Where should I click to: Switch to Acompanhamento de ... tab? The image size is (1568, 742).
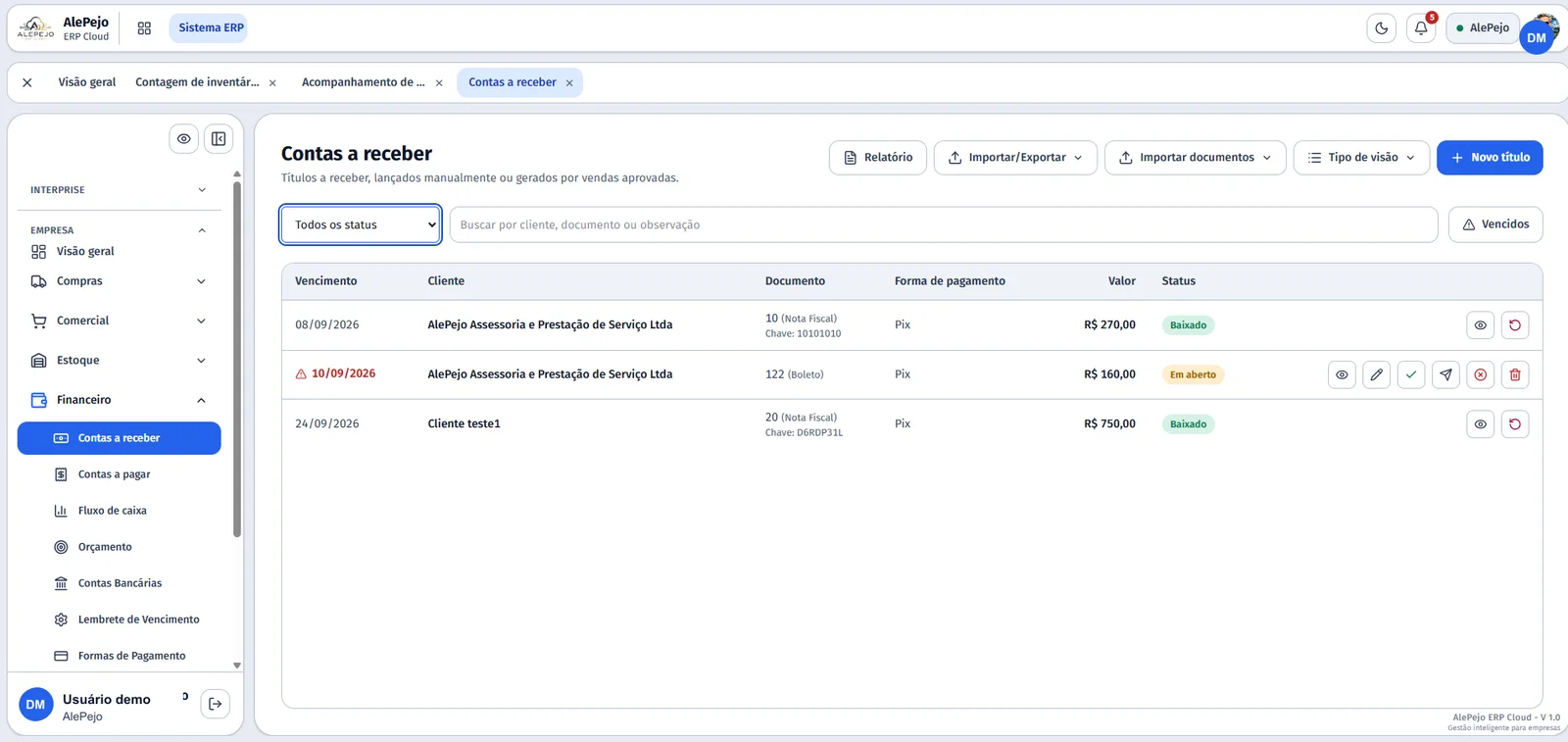click(x=364, y=82)
